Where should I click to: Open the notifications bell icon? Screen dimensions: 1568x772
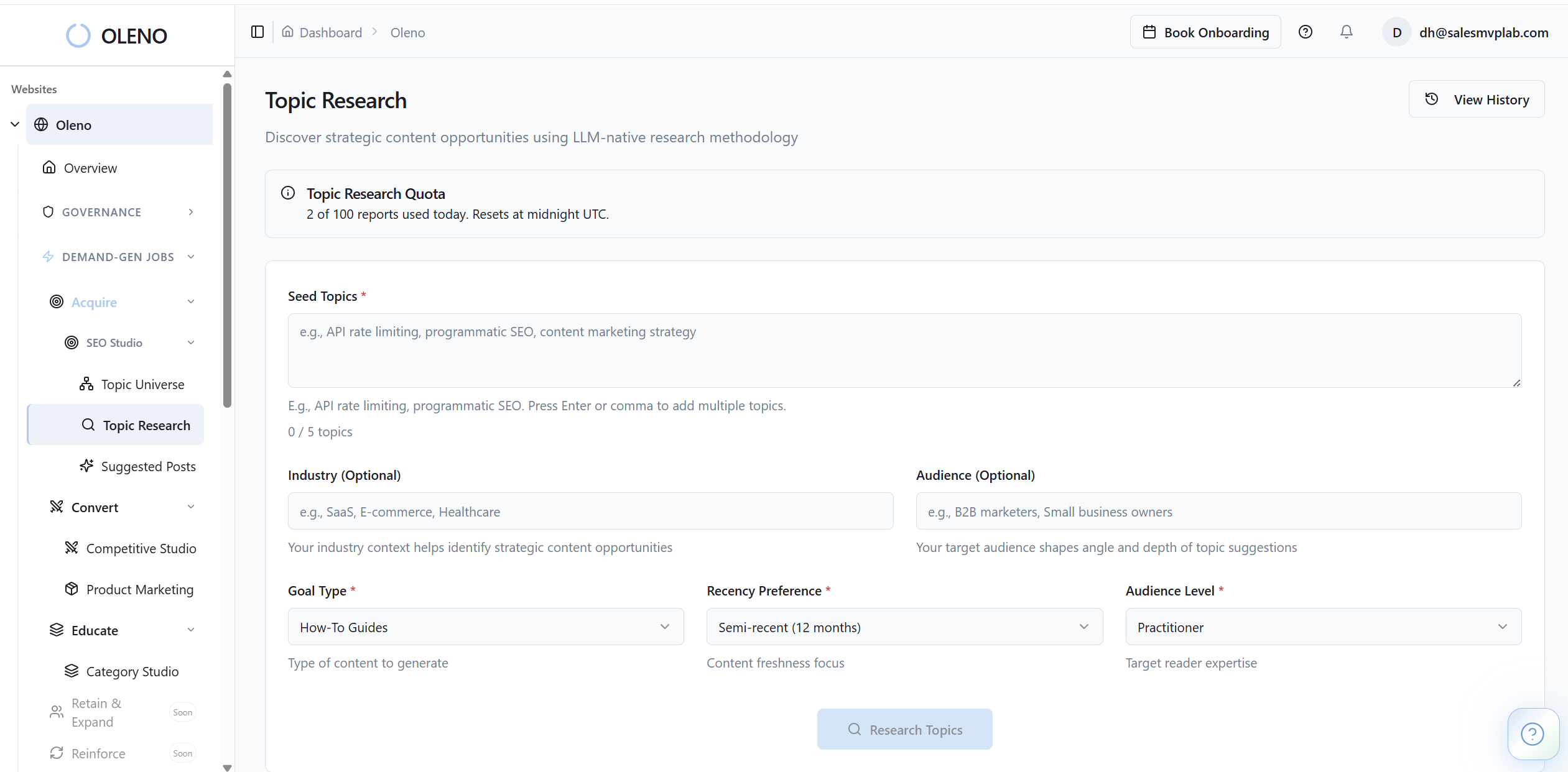coord(1347,32)
